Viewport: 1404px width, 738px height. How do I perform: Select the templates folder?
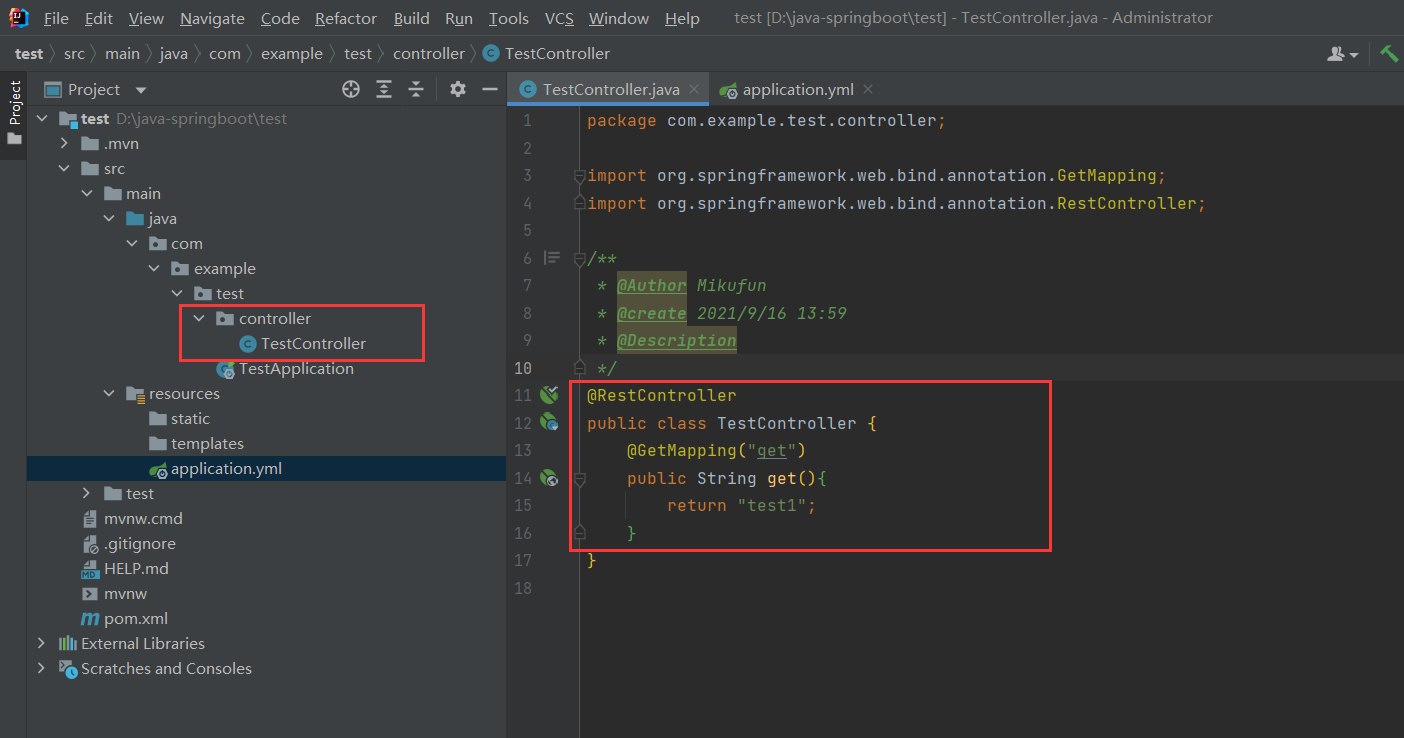[196, 443]
